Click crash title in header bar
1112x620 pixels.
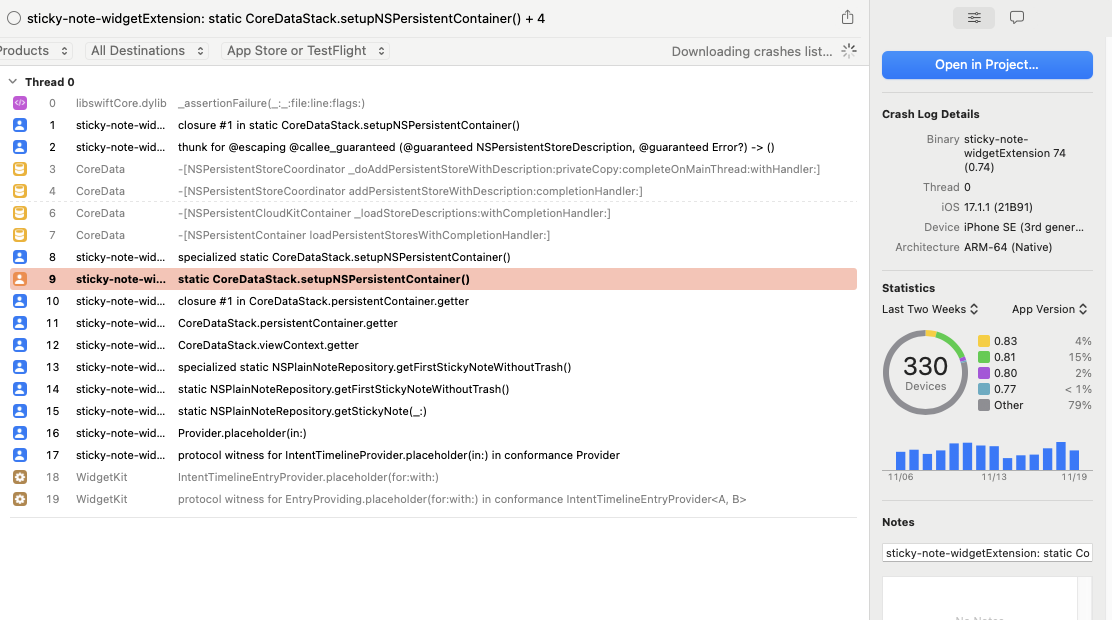[x=286, y=18]
